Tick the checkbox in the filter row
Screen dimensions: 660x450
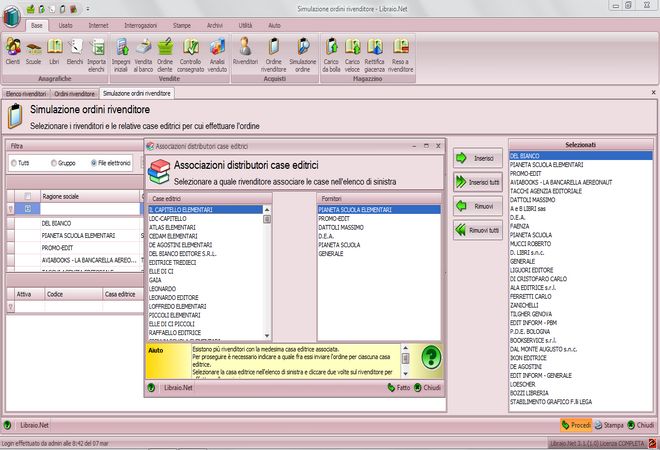pos(28,208)
